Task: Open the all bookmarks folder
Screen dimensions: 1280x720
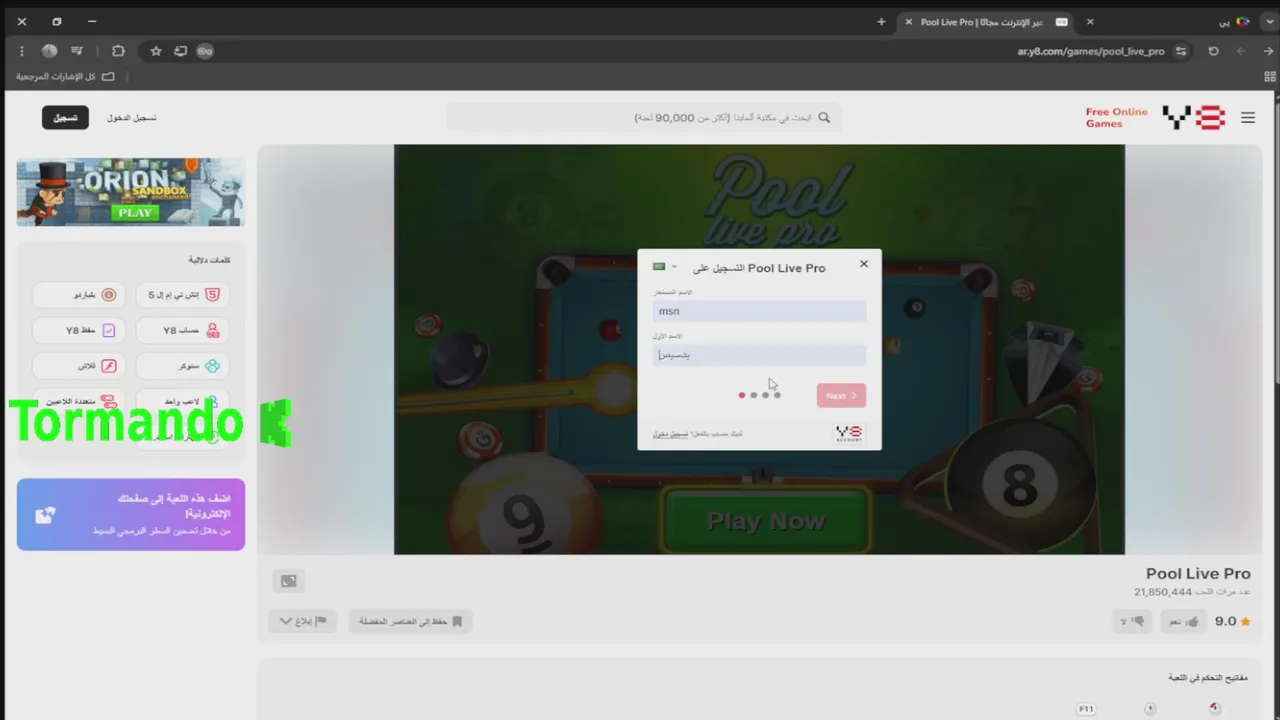Action: (65, 76)
